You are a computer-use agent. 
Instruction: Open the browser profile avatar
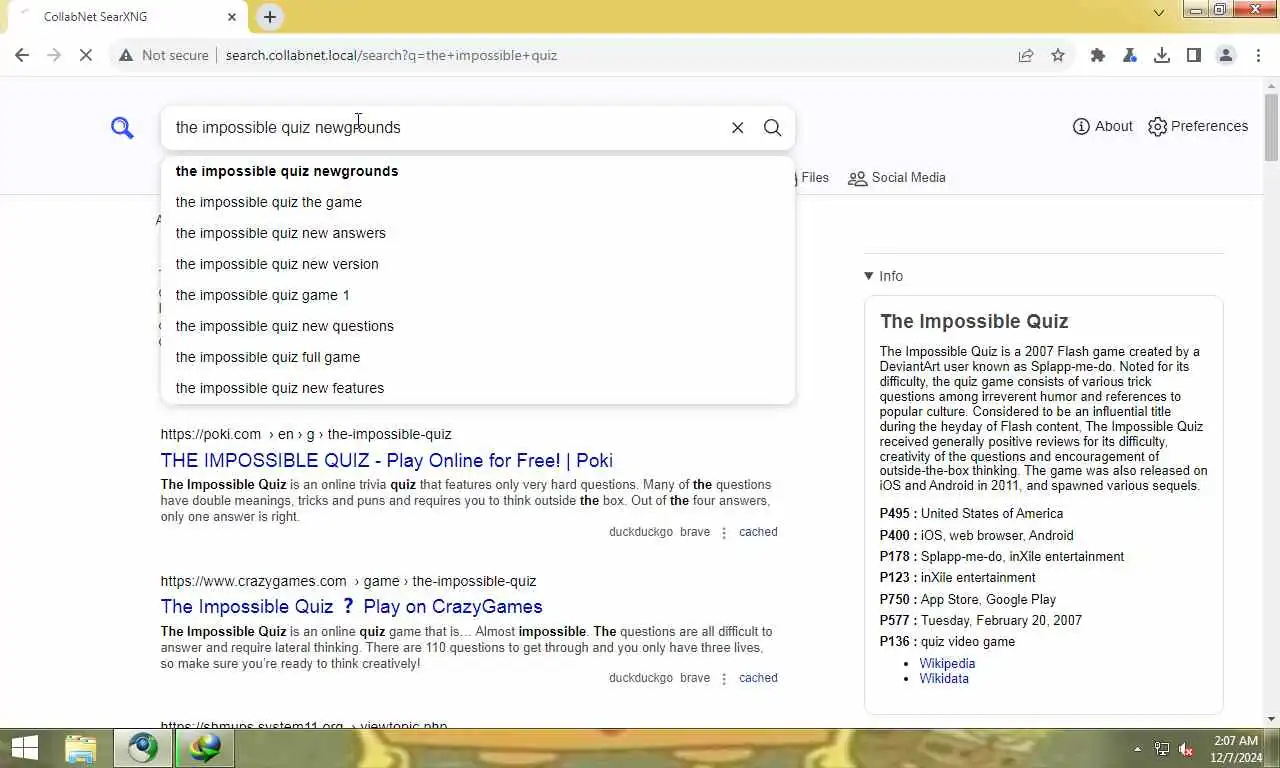[1226, 55]
